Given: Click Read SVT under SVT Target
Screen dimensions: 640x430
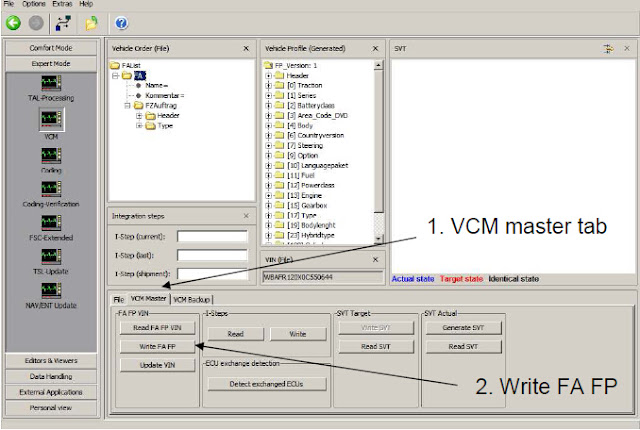Looking at the screenshot, I should coord(376,346).
